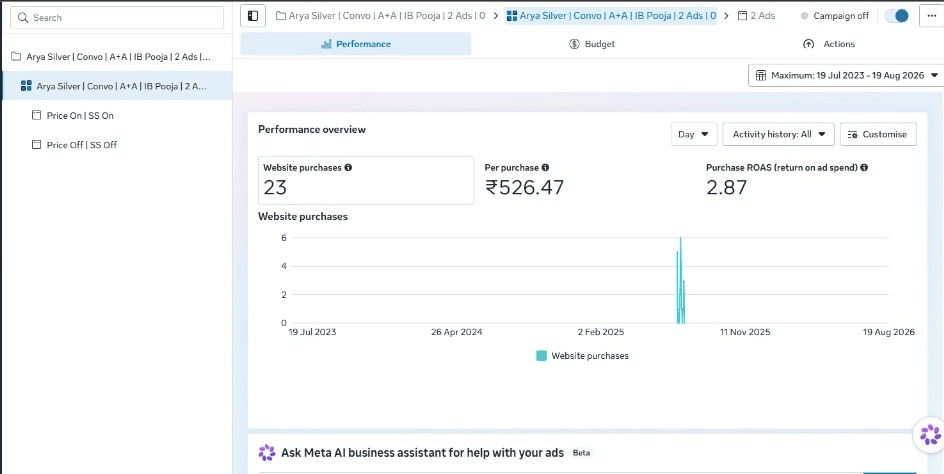Select the Arya Silver campaign row in the sidebar

pos(116,57)
